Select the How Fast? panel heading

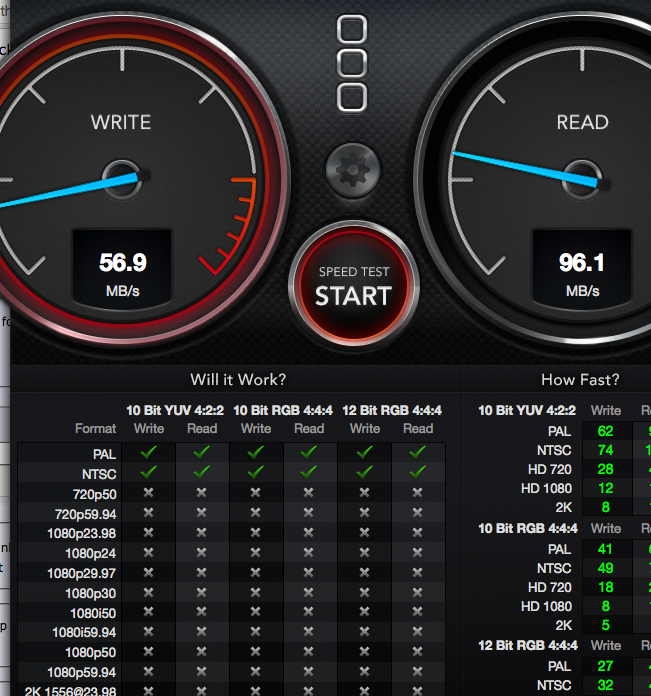580,380
